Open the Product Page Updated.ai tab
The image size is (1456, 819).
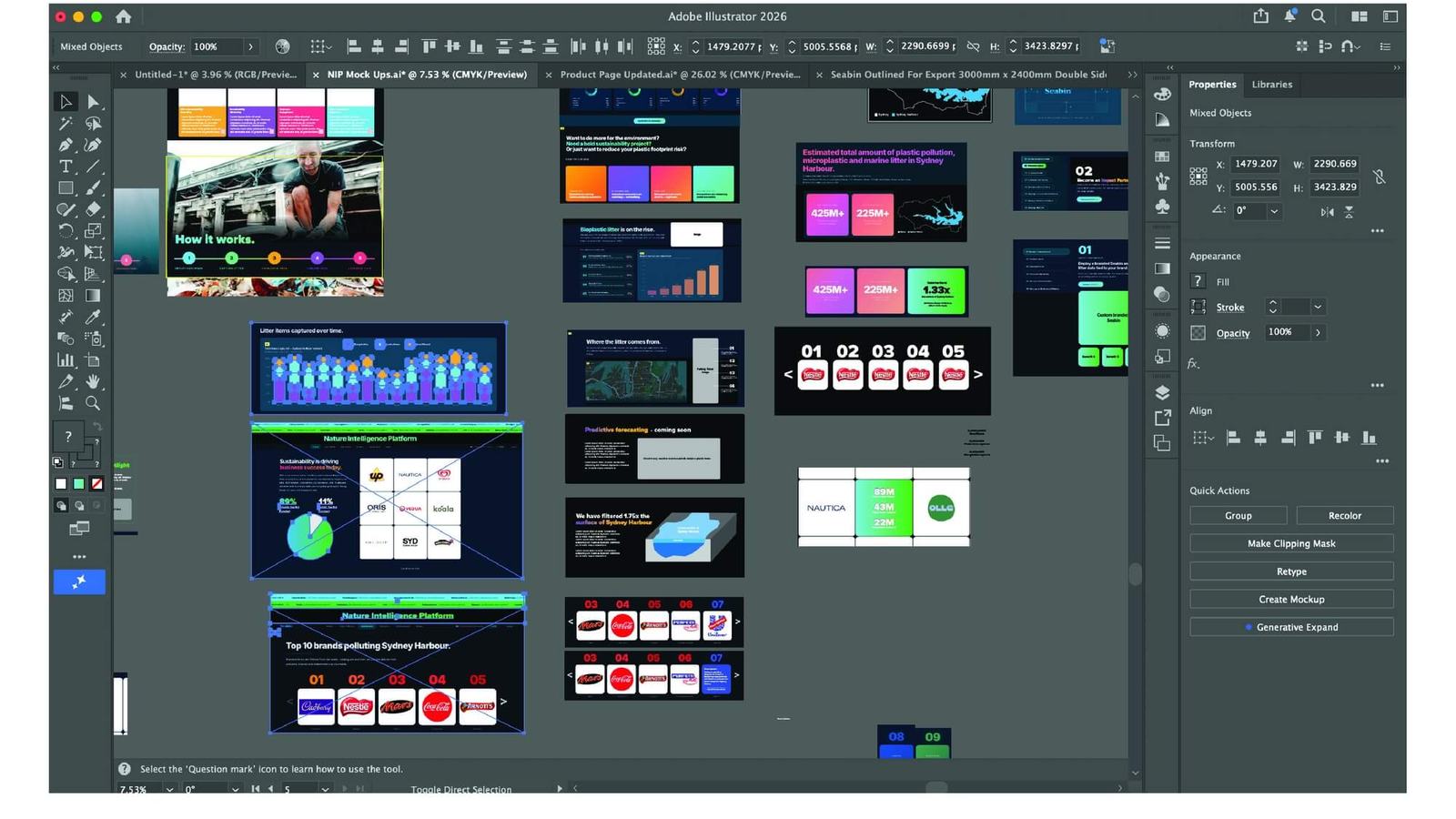pos(680,75)
